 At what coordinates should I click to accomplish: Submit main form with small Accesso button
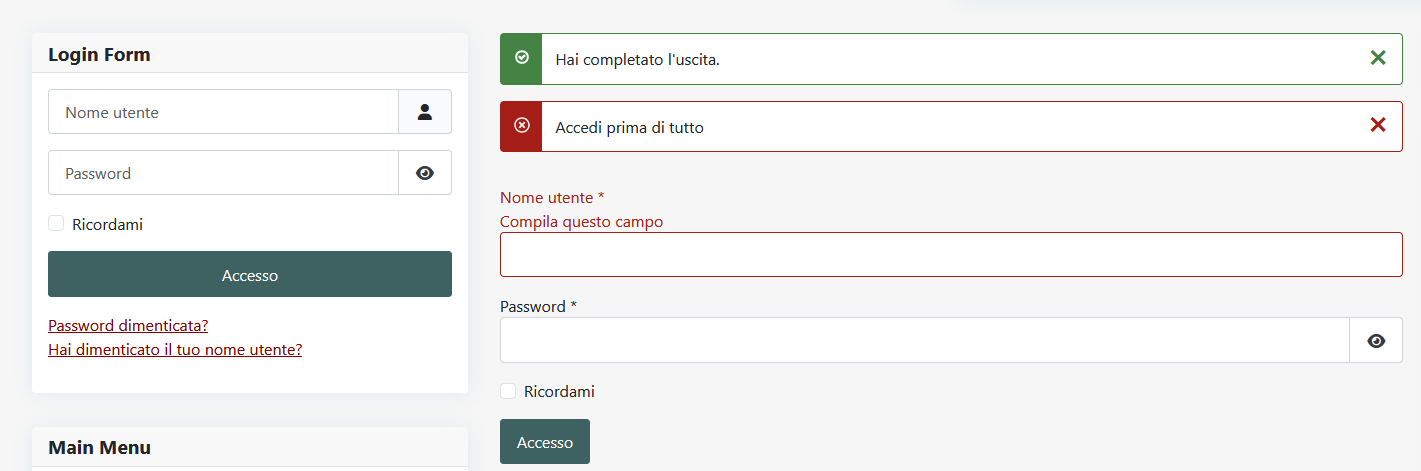point(545,441)
